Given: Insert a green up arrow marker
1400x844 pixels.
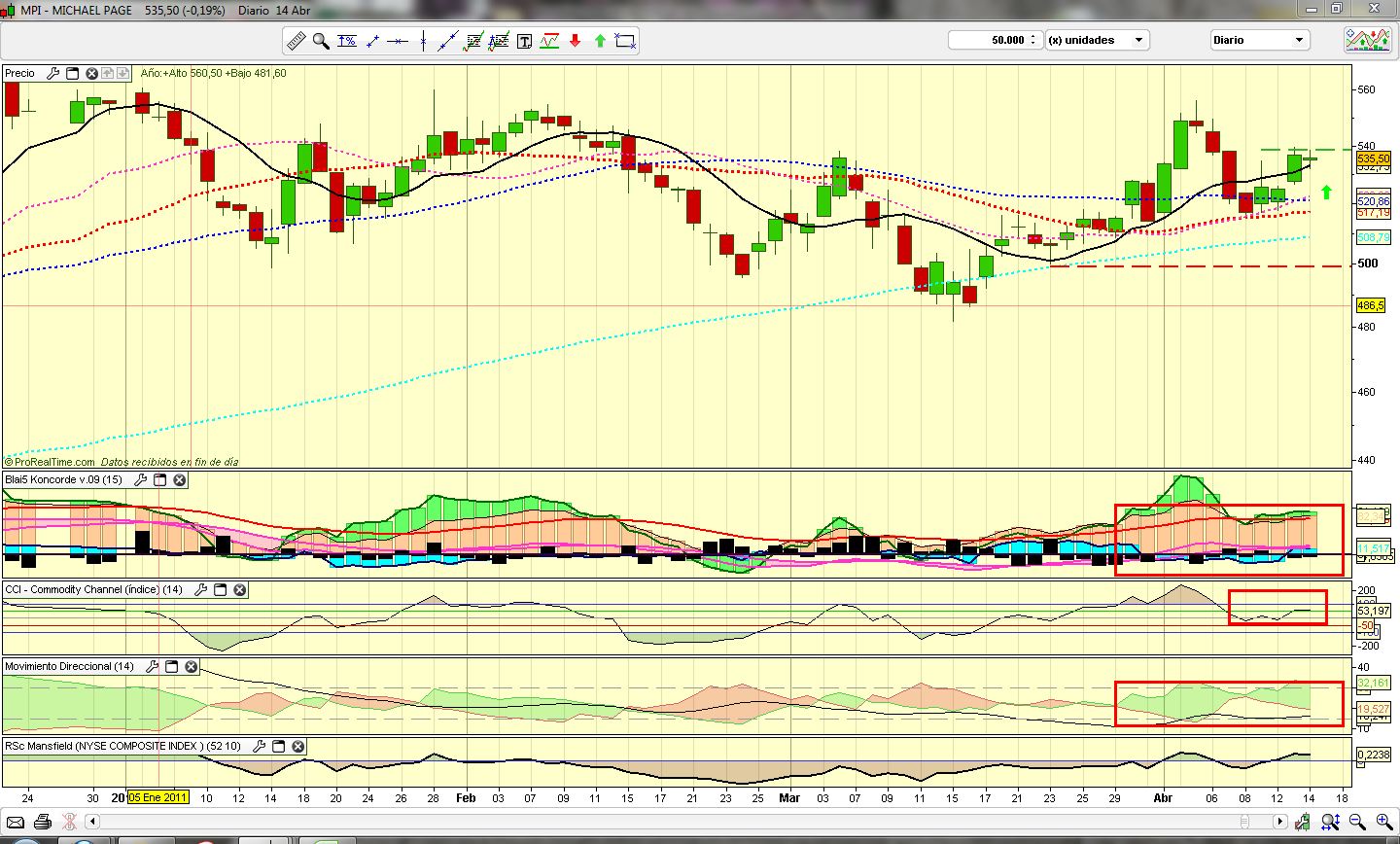Looking at the screenshot, I should pyautogui.click(x=600, y=41).
